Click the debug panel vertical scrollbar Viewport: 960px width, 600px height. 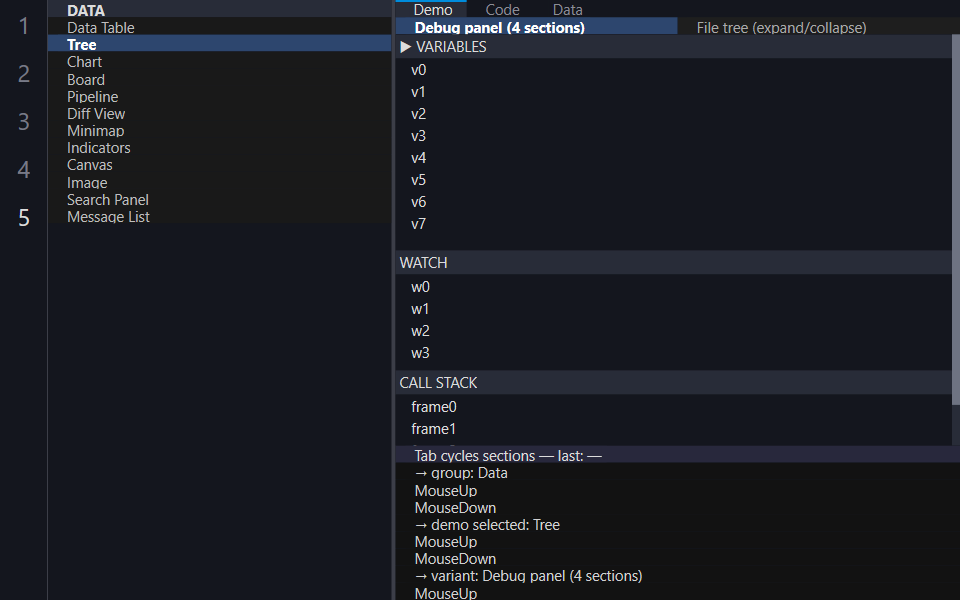956,220
